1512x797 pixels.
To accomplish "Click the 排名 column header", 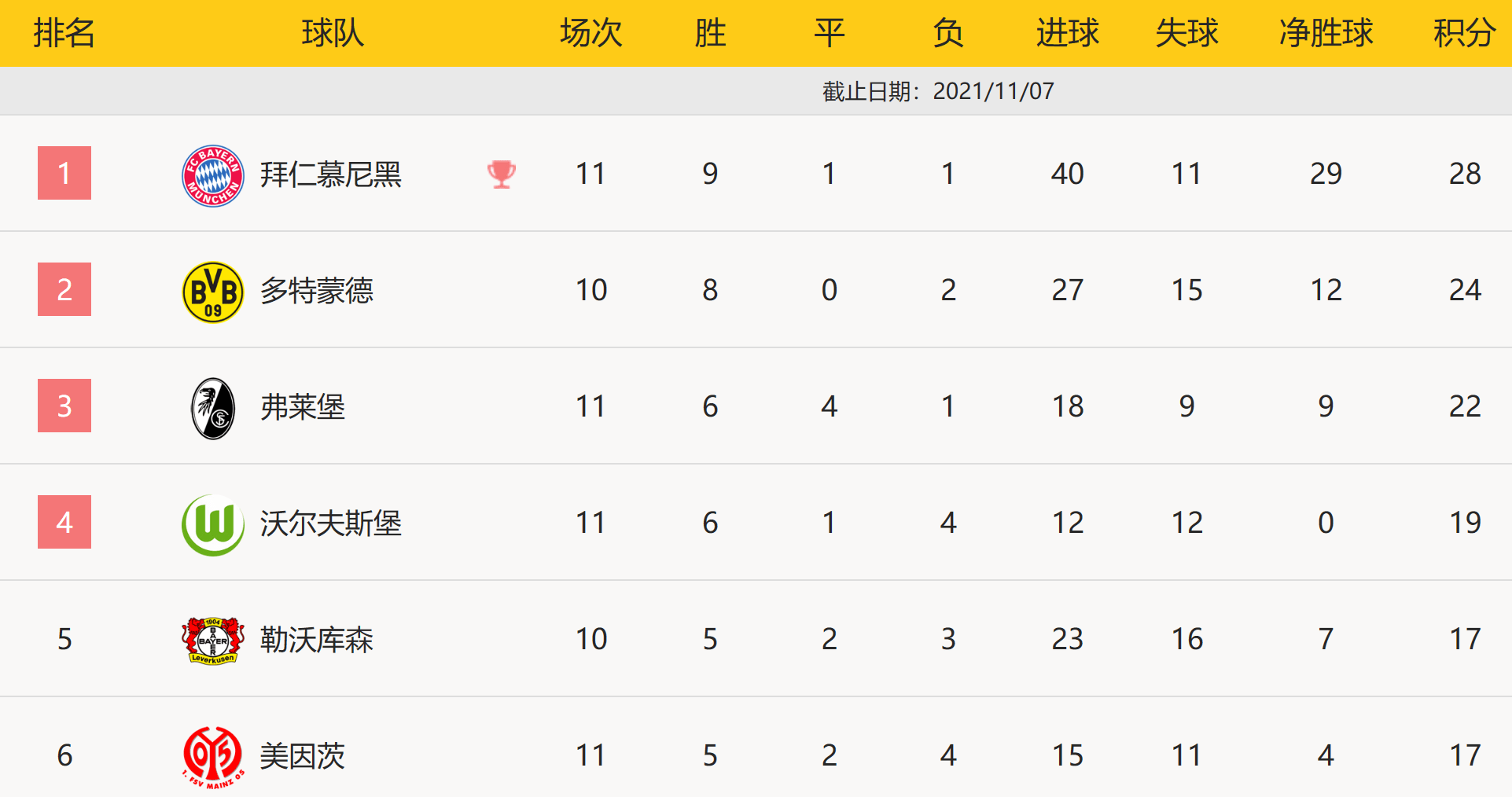I will pos(64,33).
